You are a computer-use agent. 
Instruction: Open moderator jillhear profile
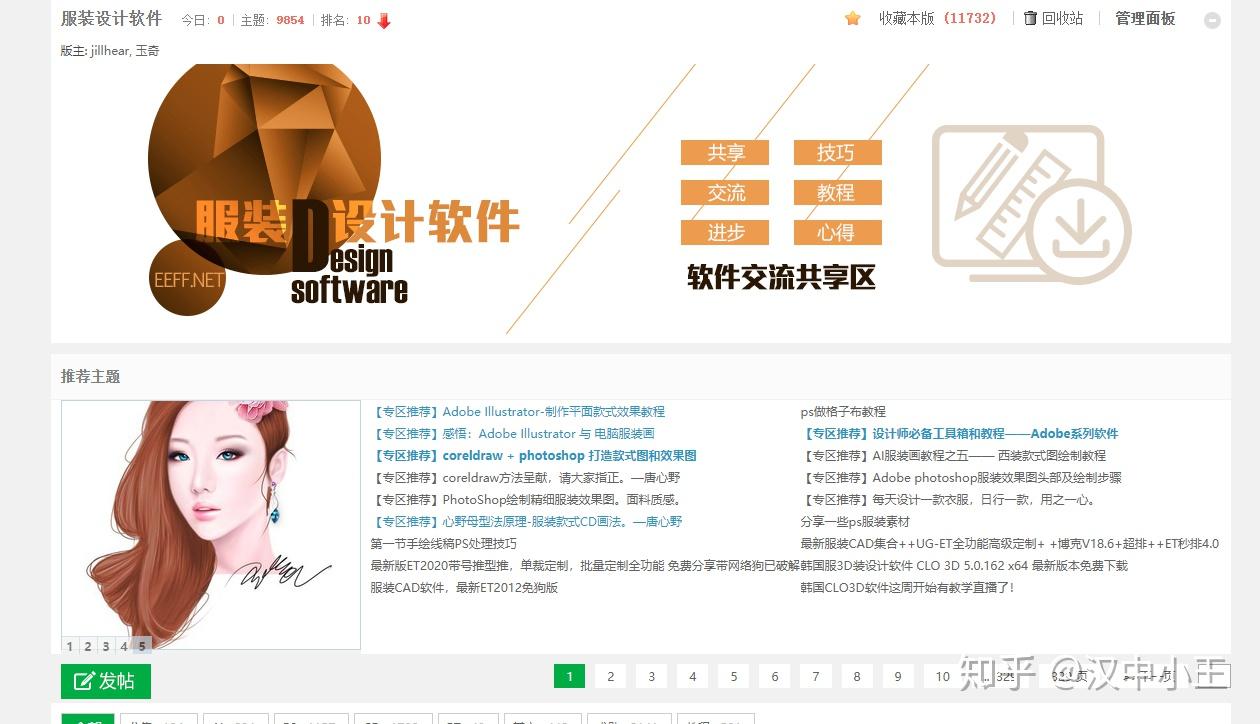110,50
